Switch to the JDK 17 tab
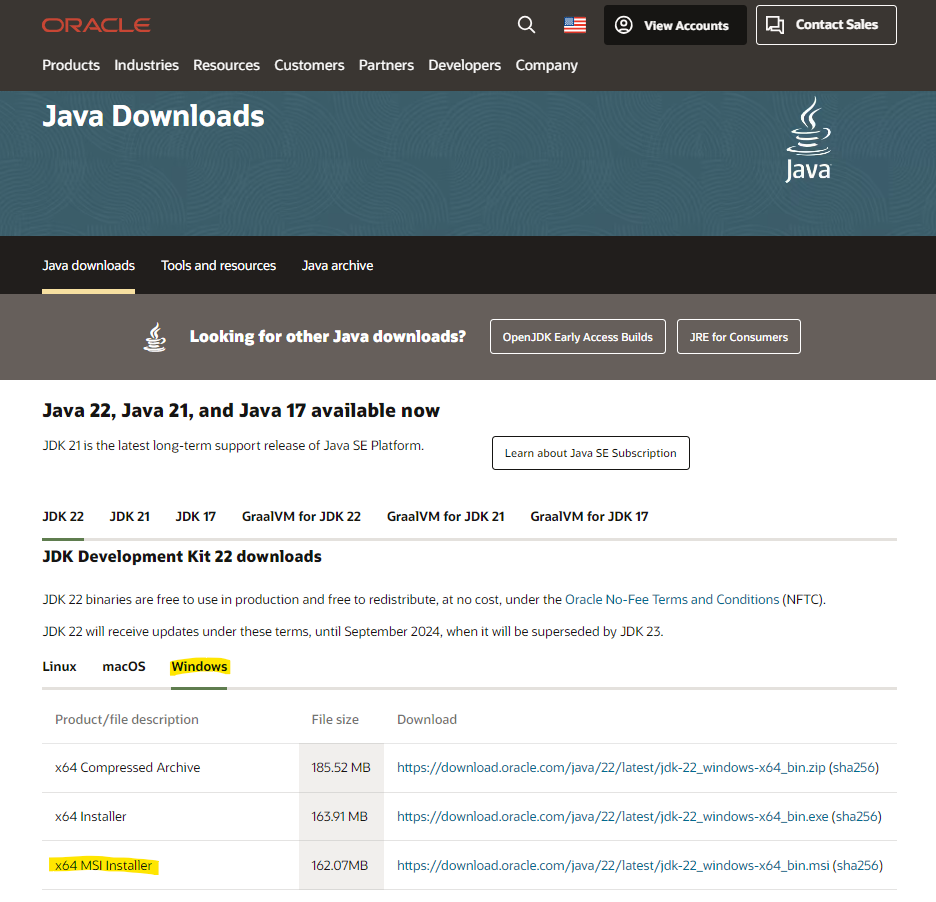 point(196,517)
